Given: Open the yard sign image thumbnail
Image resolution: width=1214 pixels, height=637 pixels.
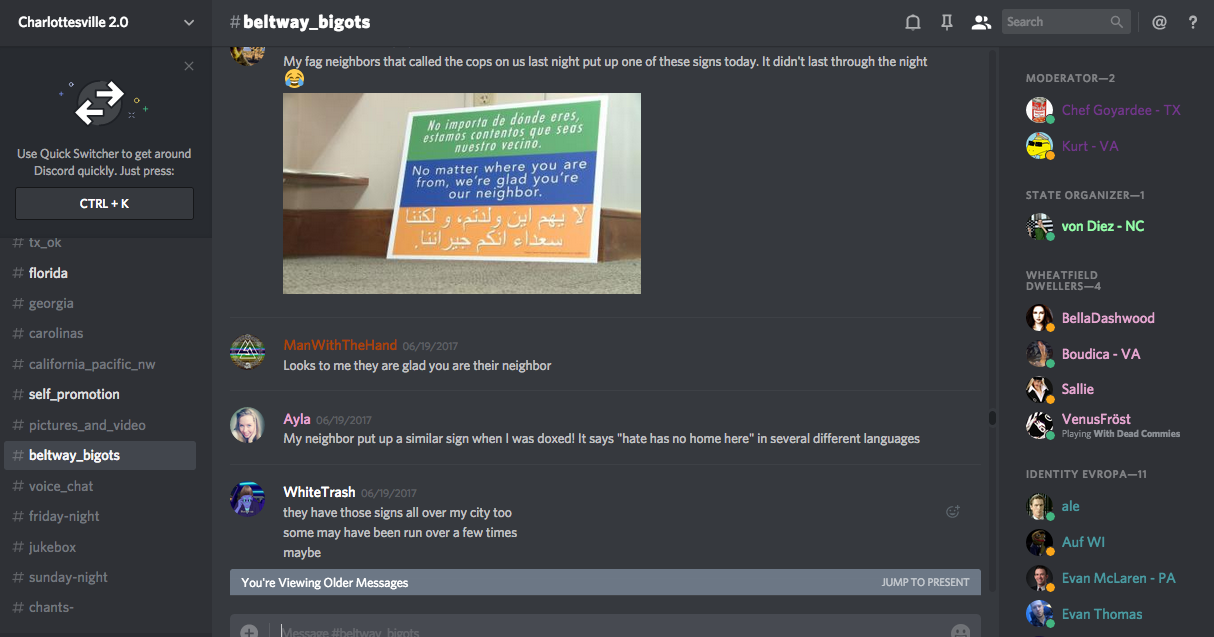Looking at the screenshot, I should (x=462, y=193).
